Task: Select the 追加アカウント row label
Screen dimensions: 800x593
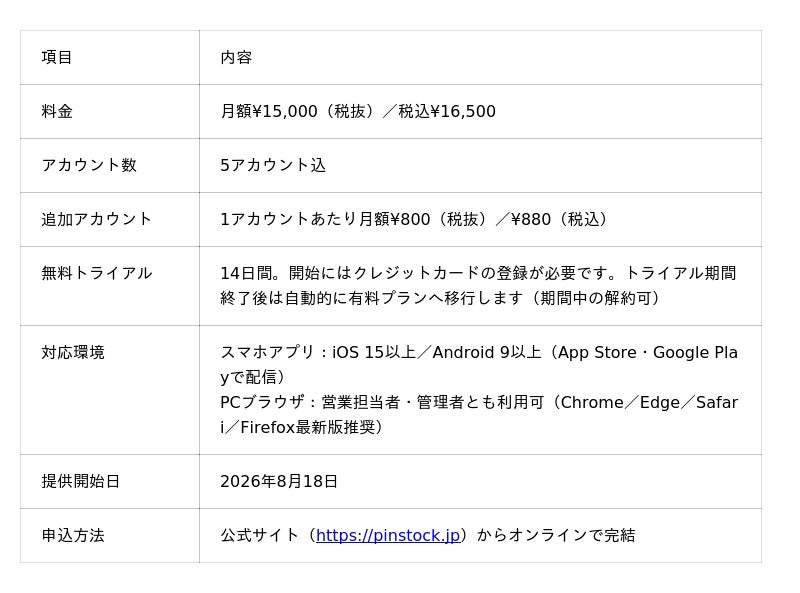Action: [97, 219]
